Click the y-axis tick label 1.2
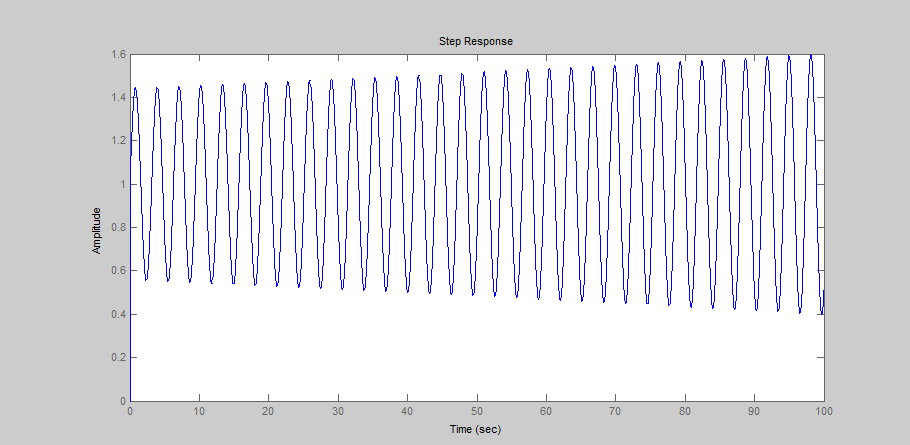The image size is (910, 445). click(x=118, y=141)
